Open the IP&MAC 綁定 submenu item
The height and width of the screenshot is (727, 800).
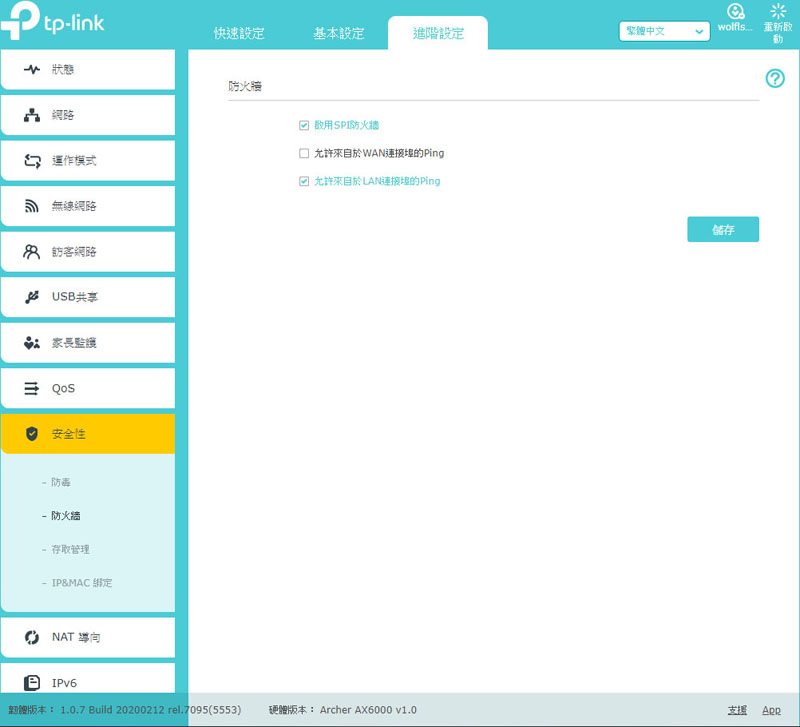[82, 583]
